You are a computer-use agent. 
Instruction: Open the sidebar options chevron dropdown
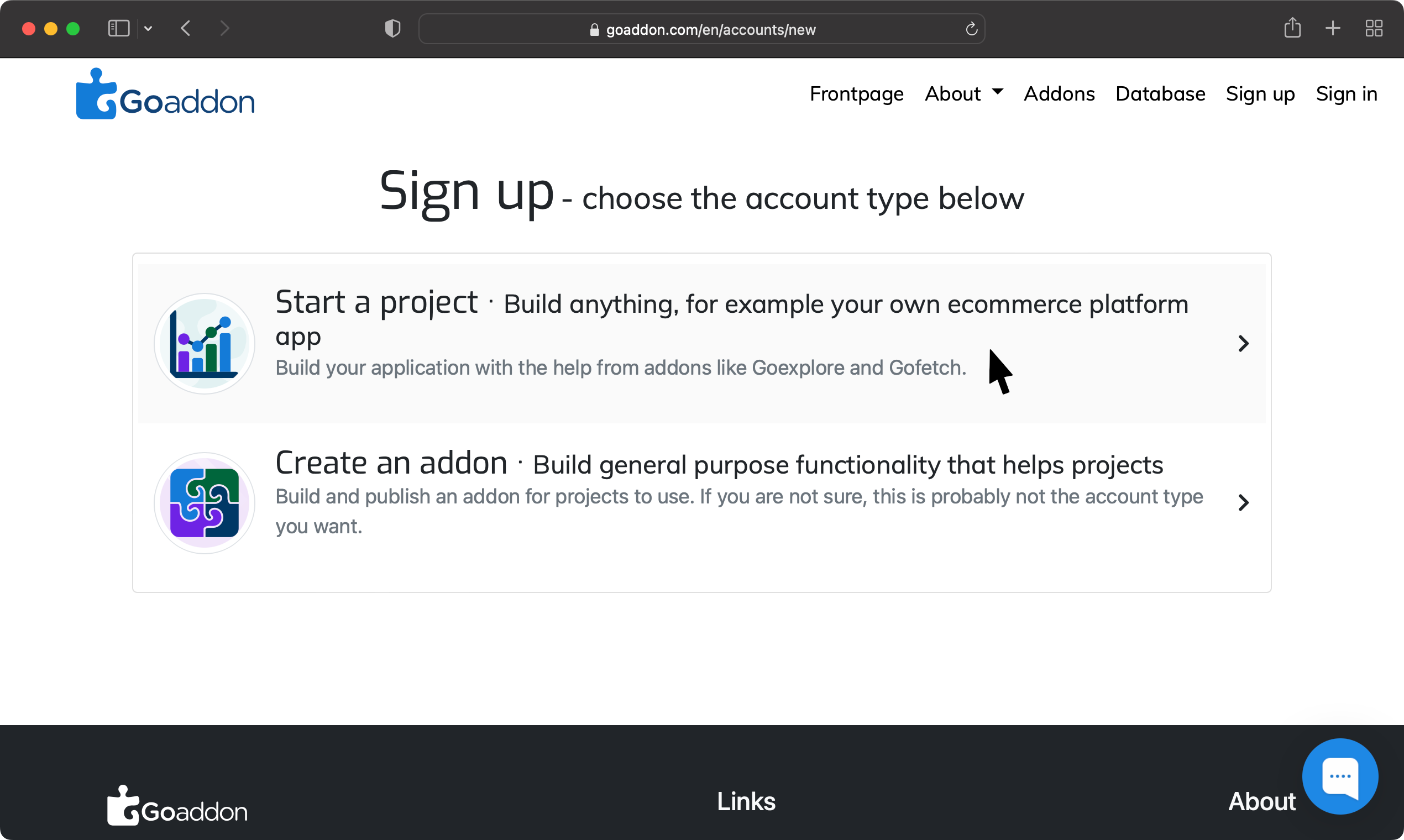(x=148, y=28)
